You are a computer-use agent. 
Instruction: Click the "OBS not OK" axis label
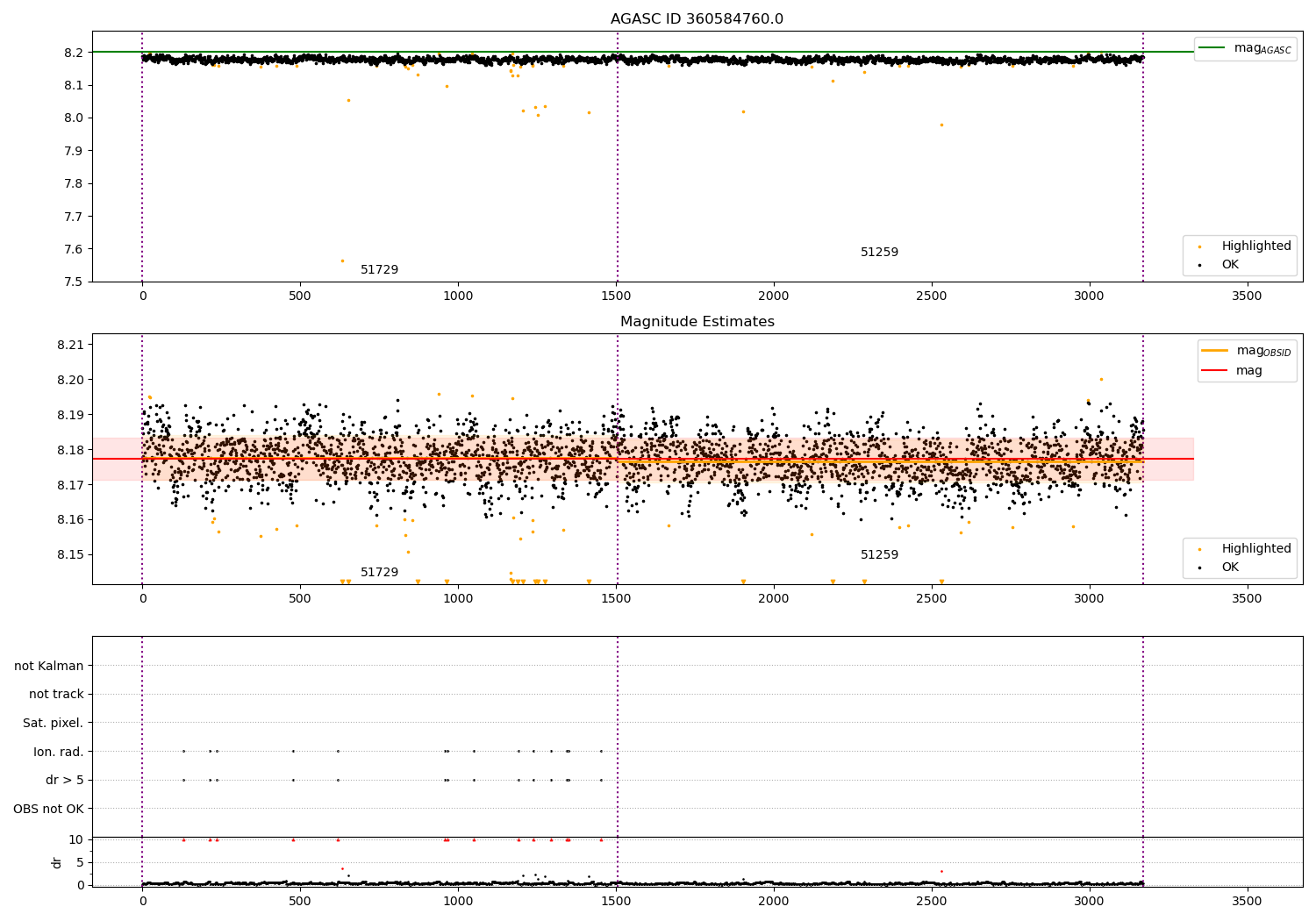(48, 810)
